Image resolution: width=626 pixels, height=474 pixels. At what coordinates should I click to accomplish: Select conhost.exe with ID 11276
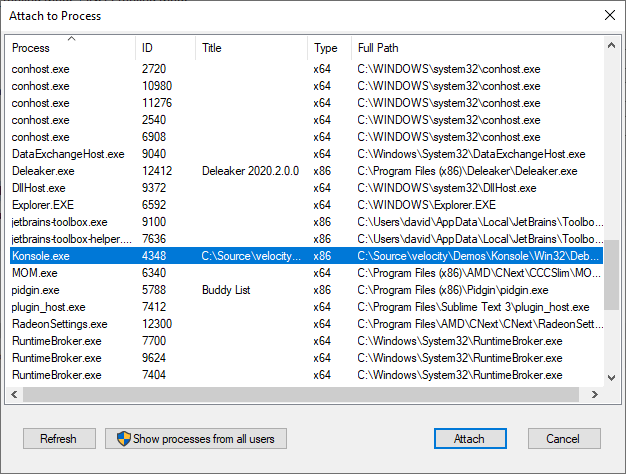point(306,103)
